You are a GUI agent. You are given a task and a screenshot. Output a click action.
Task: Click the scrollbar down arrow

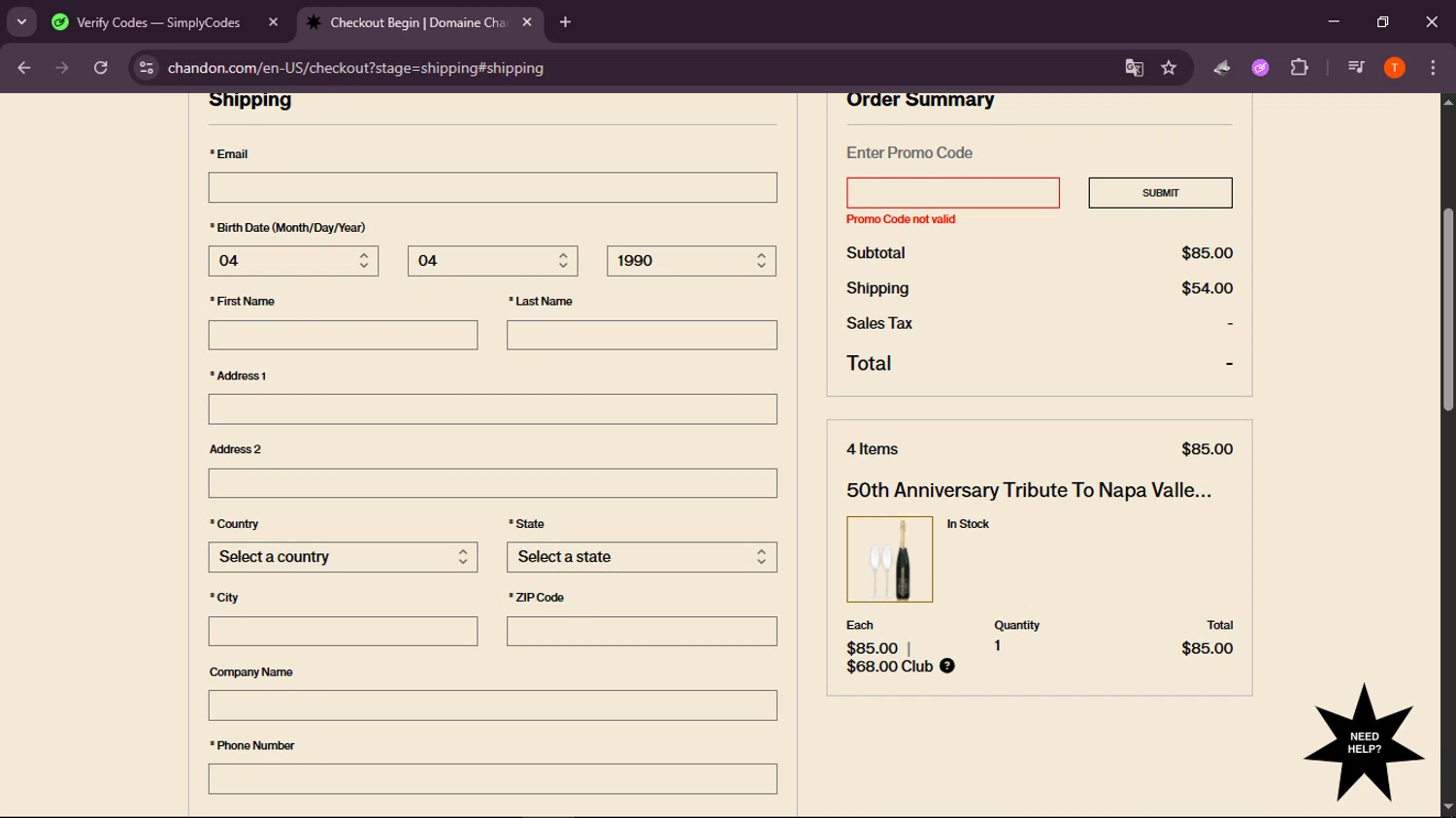pyautogui.click(x=1447, y=807)
